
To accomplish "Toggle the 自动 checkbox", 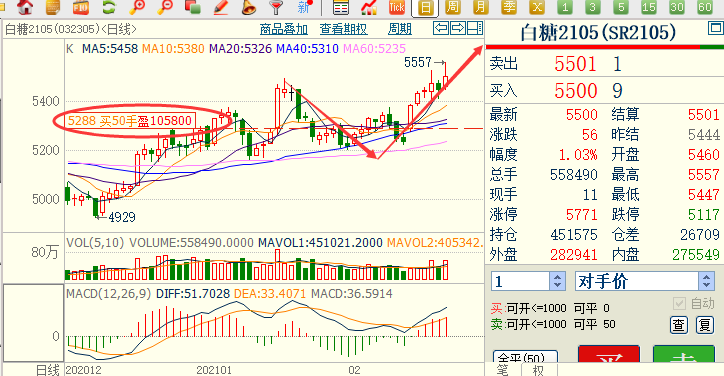I will click(679, 303).
